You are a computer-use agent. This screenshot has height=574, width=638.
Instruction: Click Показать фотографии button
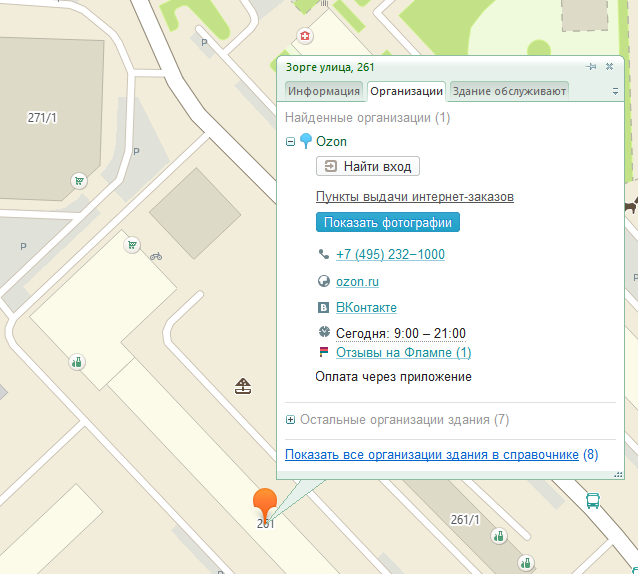(x=388, y=222)
